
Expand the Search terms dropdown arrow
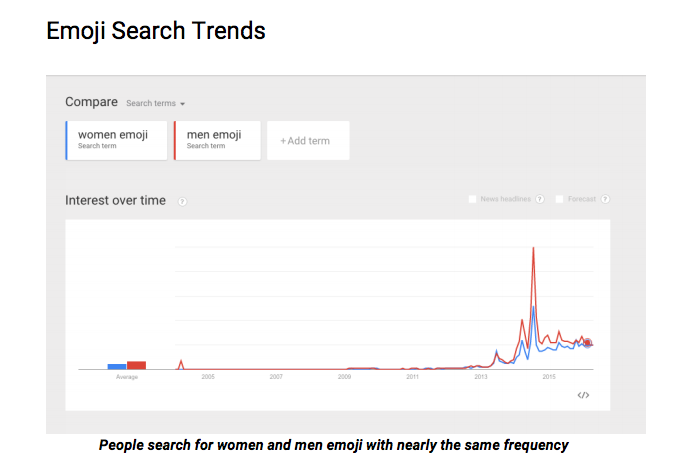[183, 104]
